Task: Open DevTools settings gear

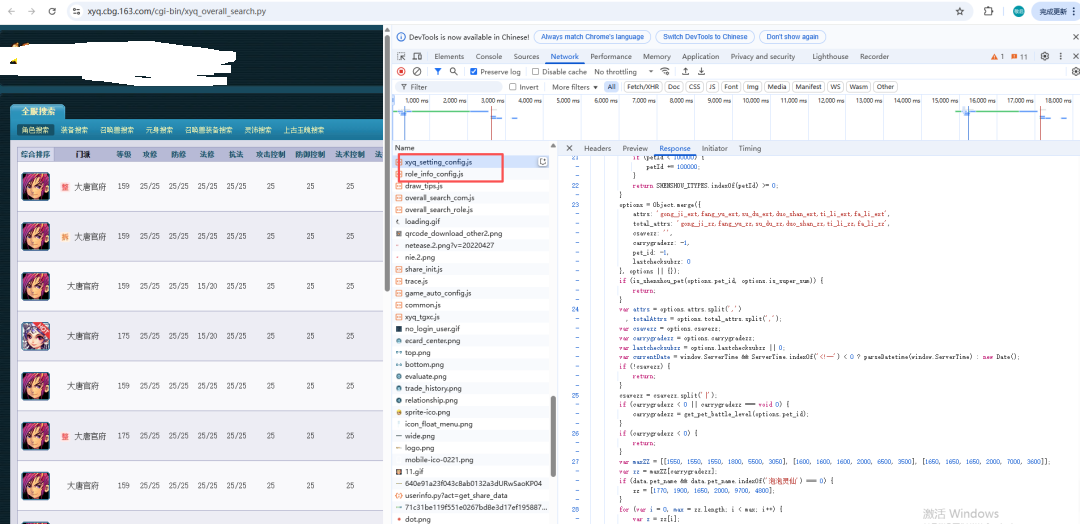Action: tap(1045, 56)
